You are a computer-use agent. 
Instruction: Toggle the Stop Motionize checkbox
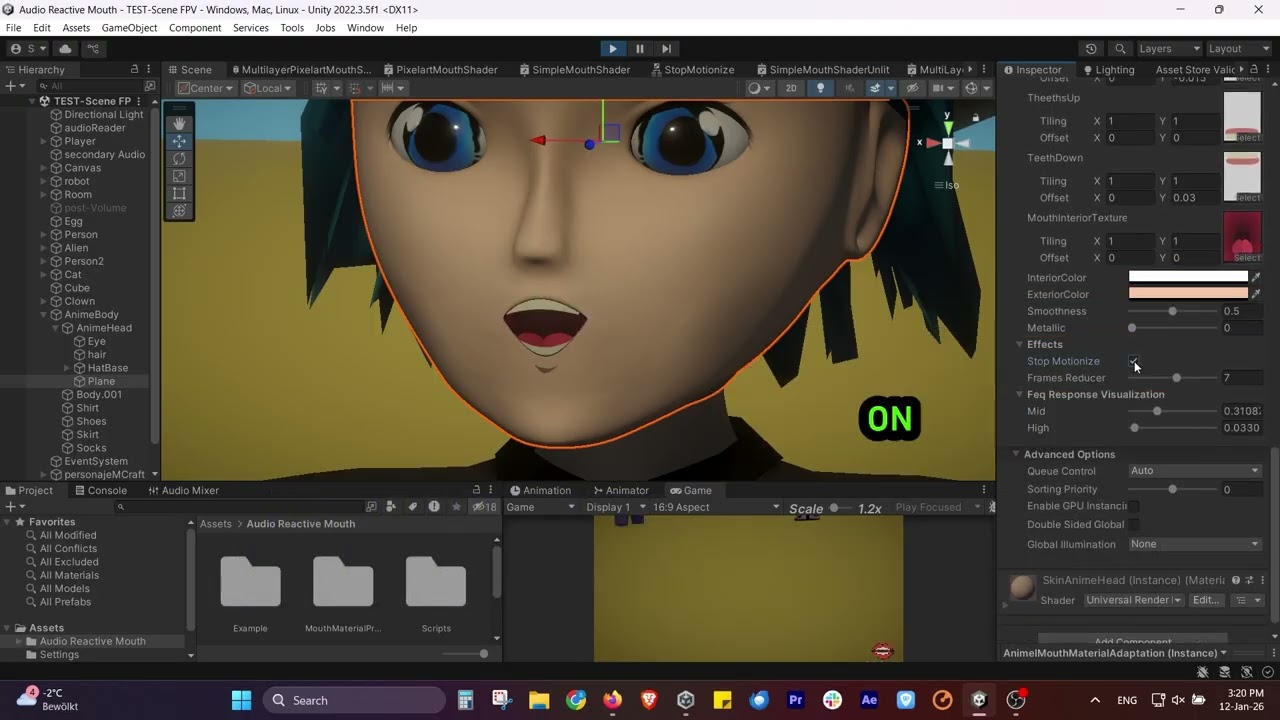click(1134, 361)
